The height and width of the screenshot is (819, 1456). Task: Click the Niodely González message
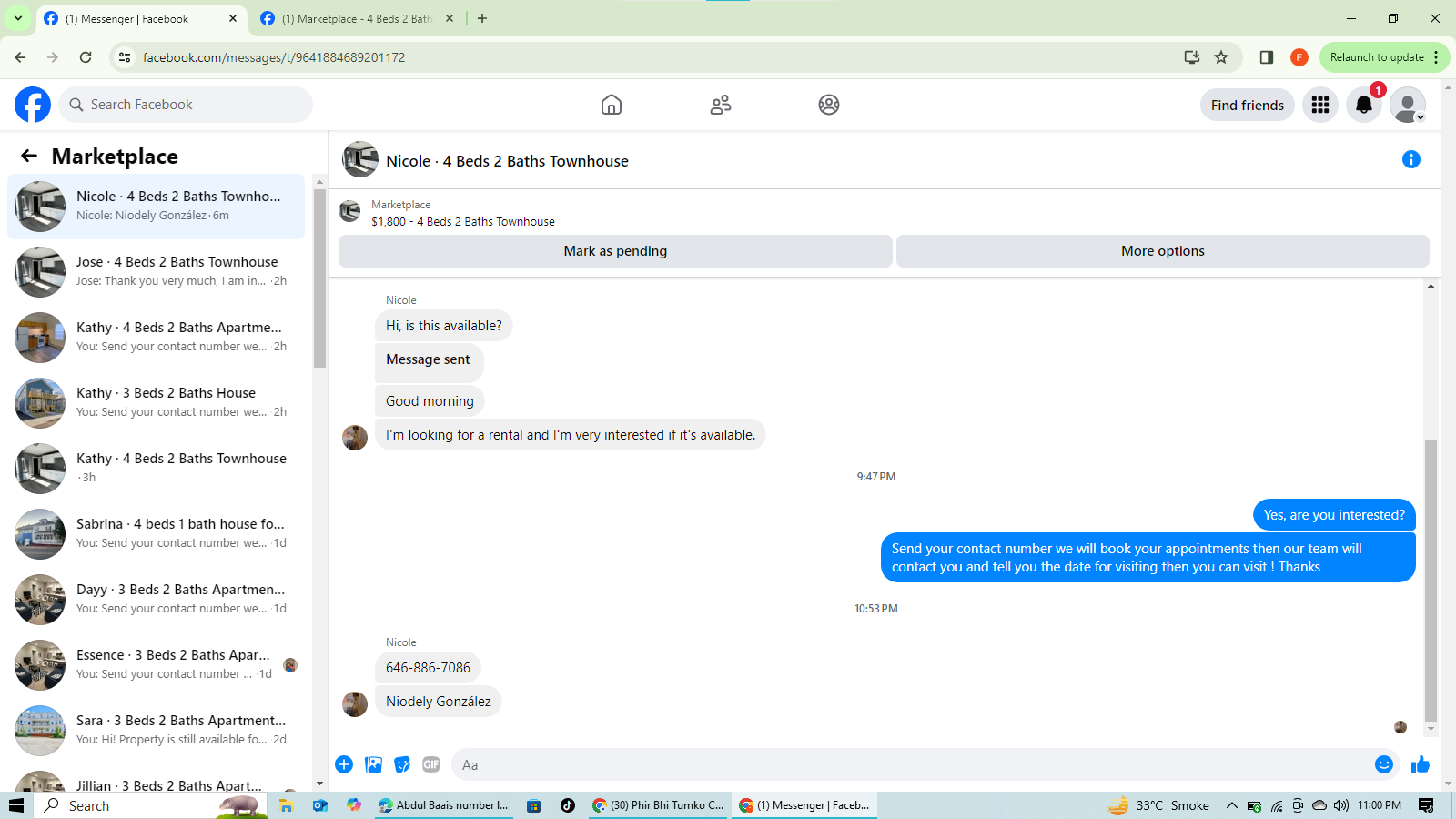click(438, 701)
